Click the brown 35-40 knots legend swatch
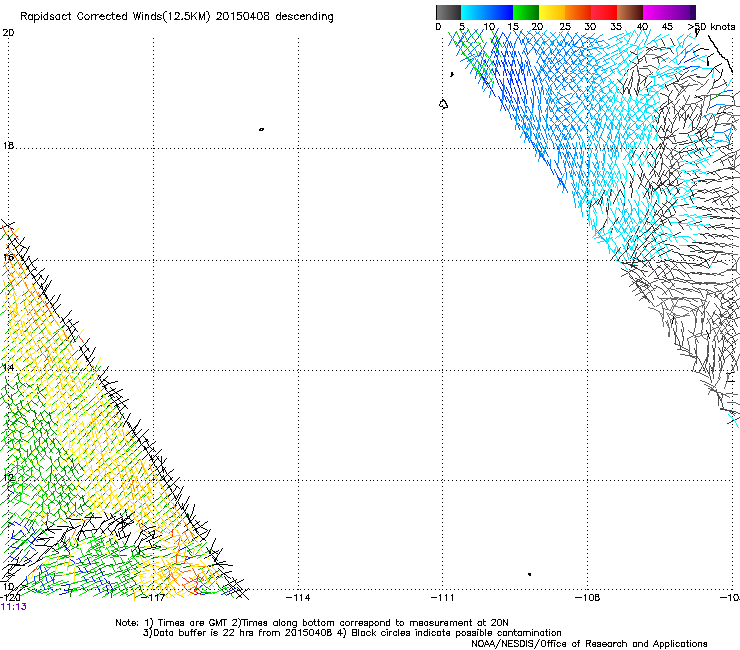 [630, 12]
